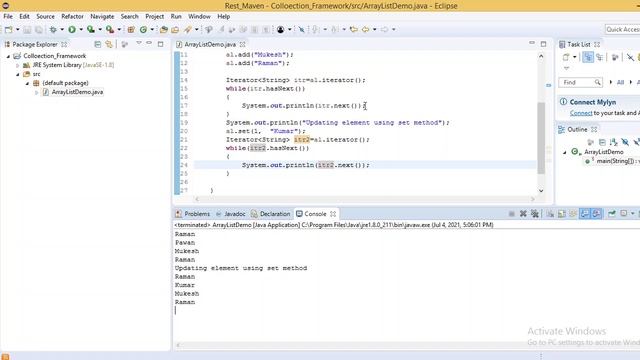The image size is (640, 360).
Task: Collapse the (default package) node
Action: pos(27,83)
